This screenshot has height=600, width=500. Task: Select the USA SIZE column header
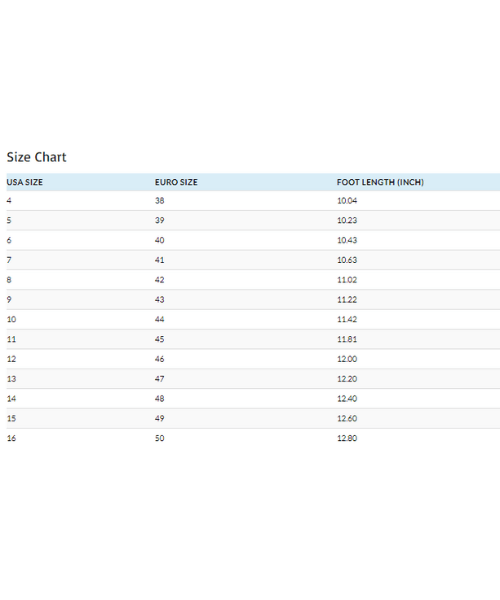pyautogui.click(x=24, y=182)
